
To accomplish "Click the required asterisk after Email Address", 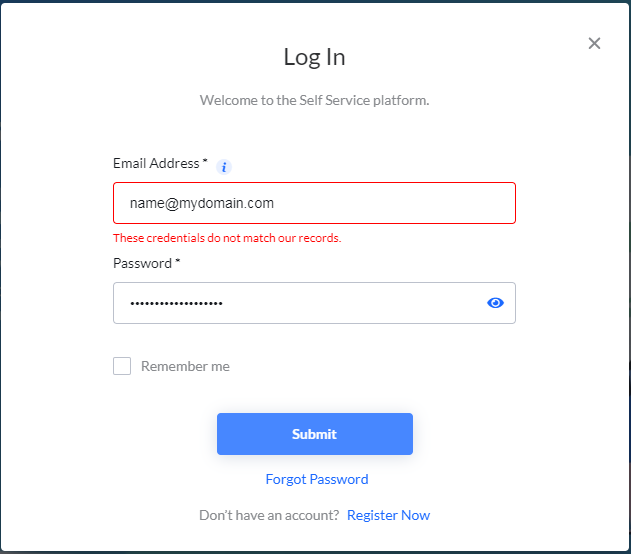I will click(206, 162).
